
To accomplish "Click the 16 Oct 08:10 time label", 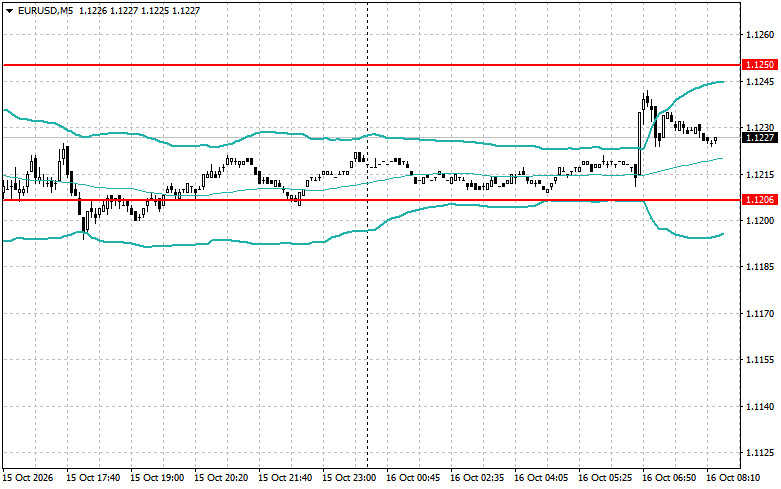I will [733, 478].
